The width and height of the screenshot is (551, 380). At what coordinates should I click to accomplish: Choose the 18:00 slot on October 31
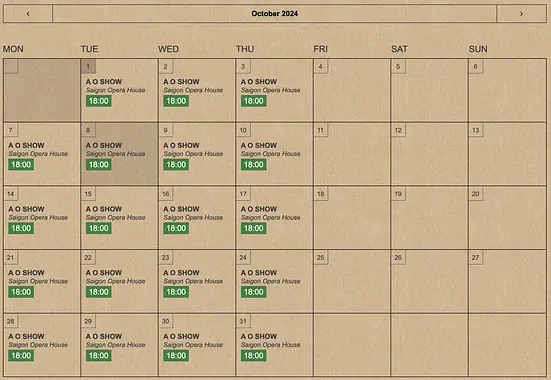click(x=254, y=355)
